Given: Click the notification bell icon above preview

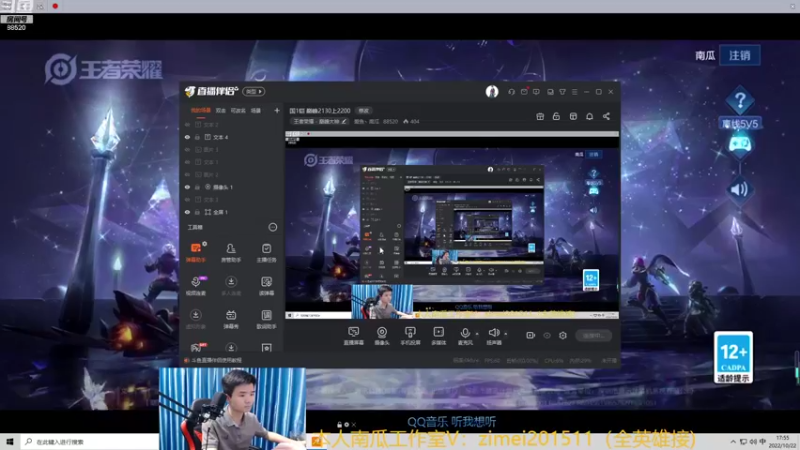Looking at the screenshot, I should 589,116.
